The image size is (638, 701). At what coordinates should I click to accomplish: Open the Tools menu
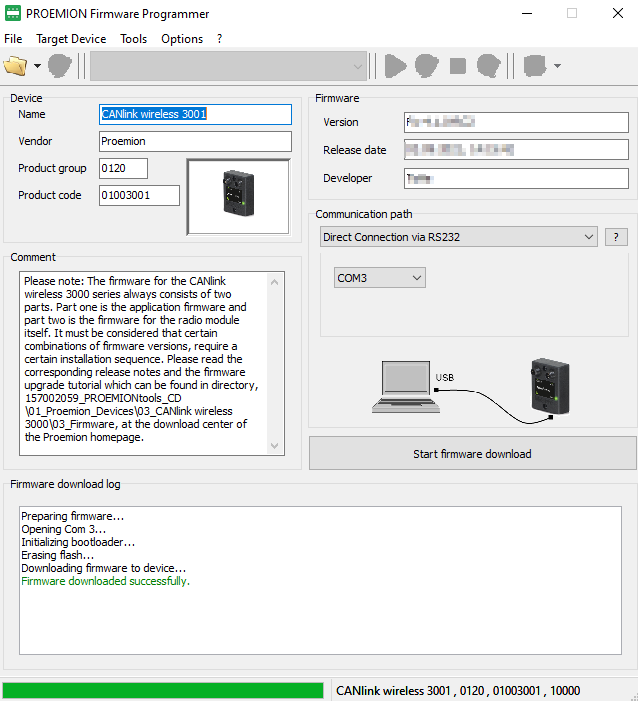tap(133, 39)
